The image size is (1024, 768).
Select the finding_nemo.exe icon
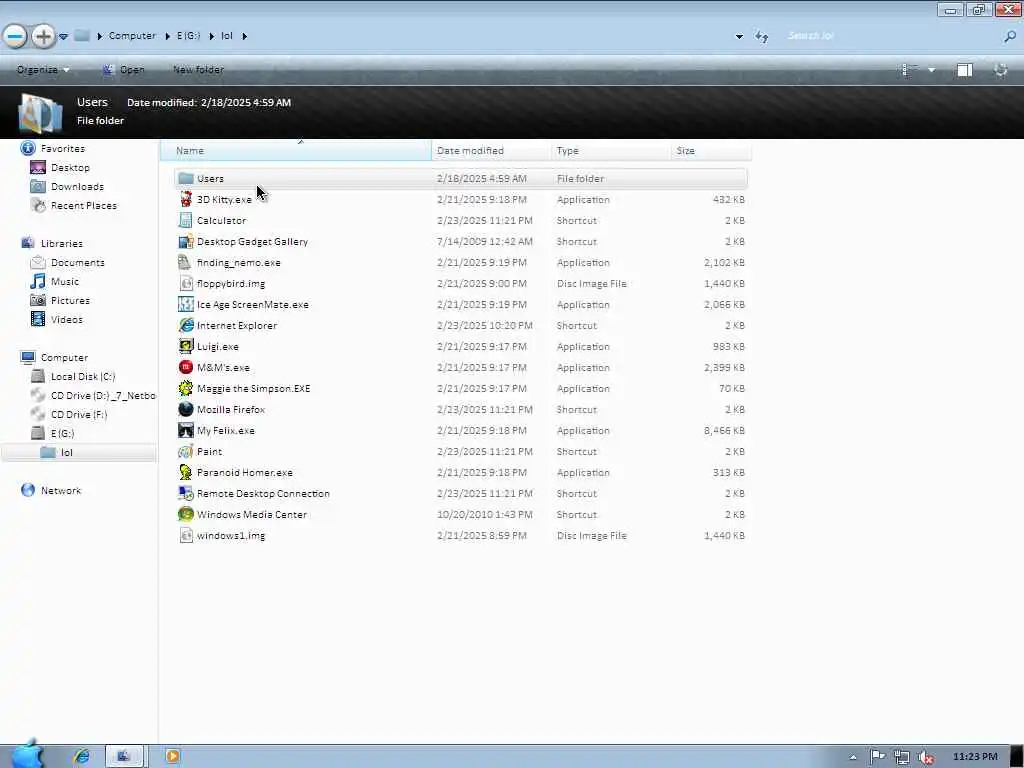coord(186,262)
